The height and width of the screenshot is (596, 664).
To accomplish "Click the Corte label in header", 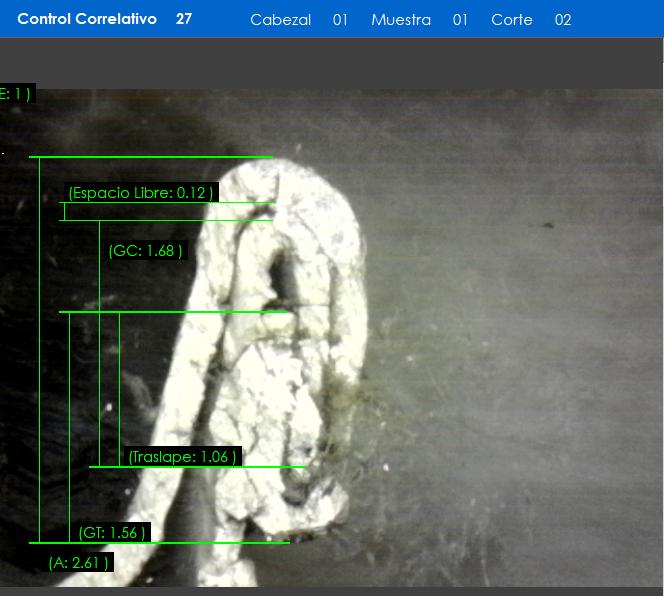I will (x=512, y=20).
